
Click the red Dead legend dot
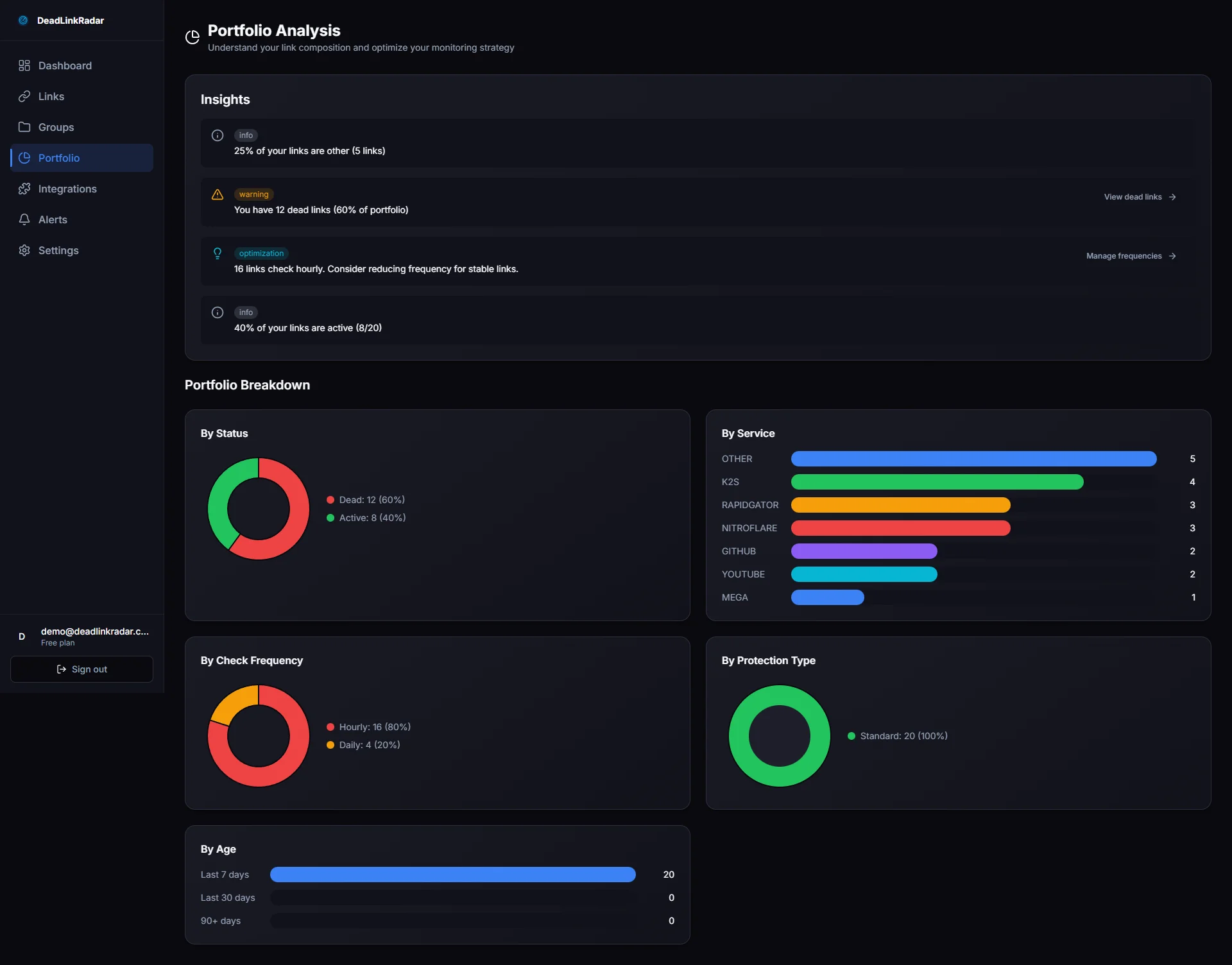(330, 500)
